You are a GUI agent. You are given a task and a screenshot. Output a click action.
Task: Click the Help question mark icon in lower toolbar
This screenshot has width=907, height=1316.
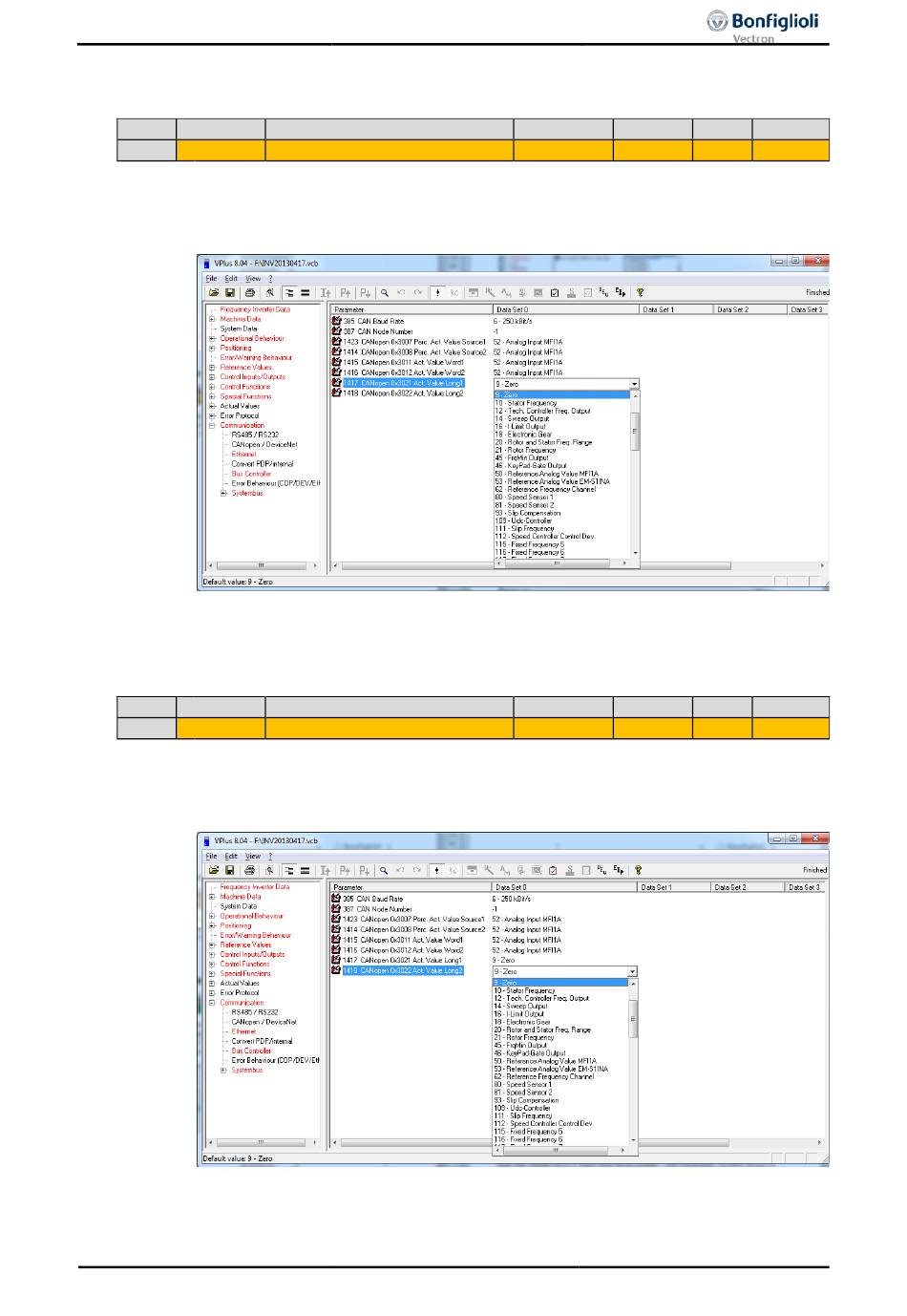click(x=638, y=871)
